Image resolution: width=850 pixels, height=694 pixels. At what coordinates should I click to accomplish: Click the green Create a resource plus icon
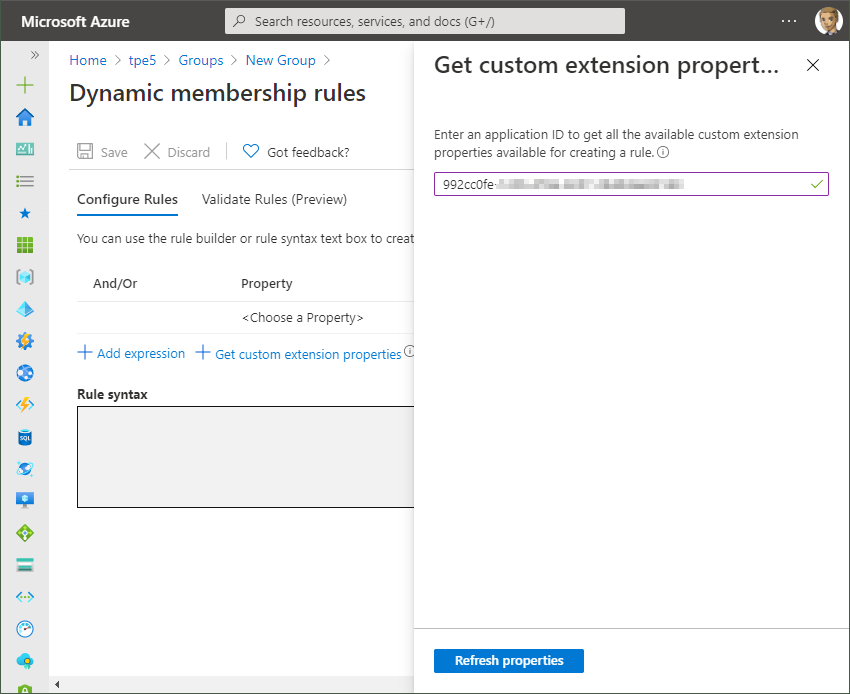(x=25, y=85)
